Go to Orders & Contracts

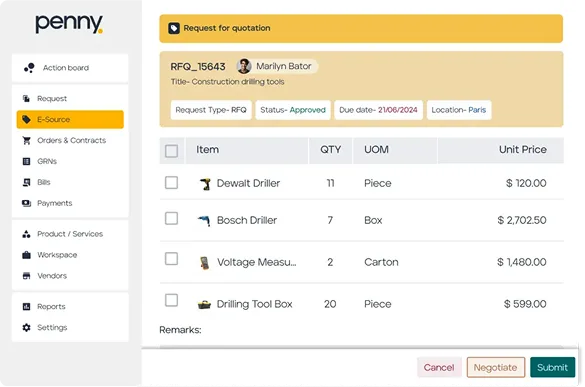(x=70, y=140)
